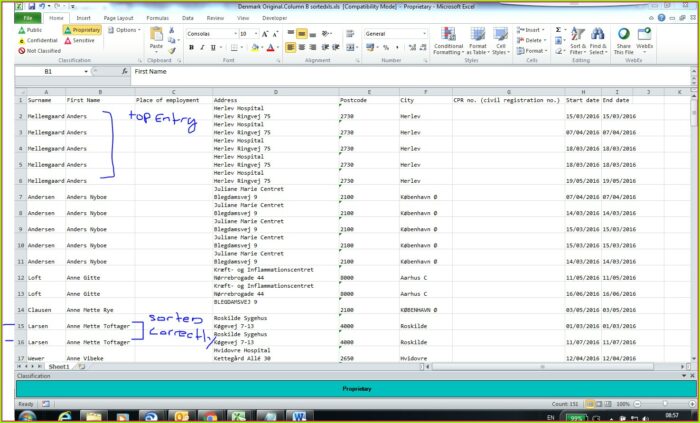
Task: Expand the Classification Options dropdown
Action: pos(124,30)
